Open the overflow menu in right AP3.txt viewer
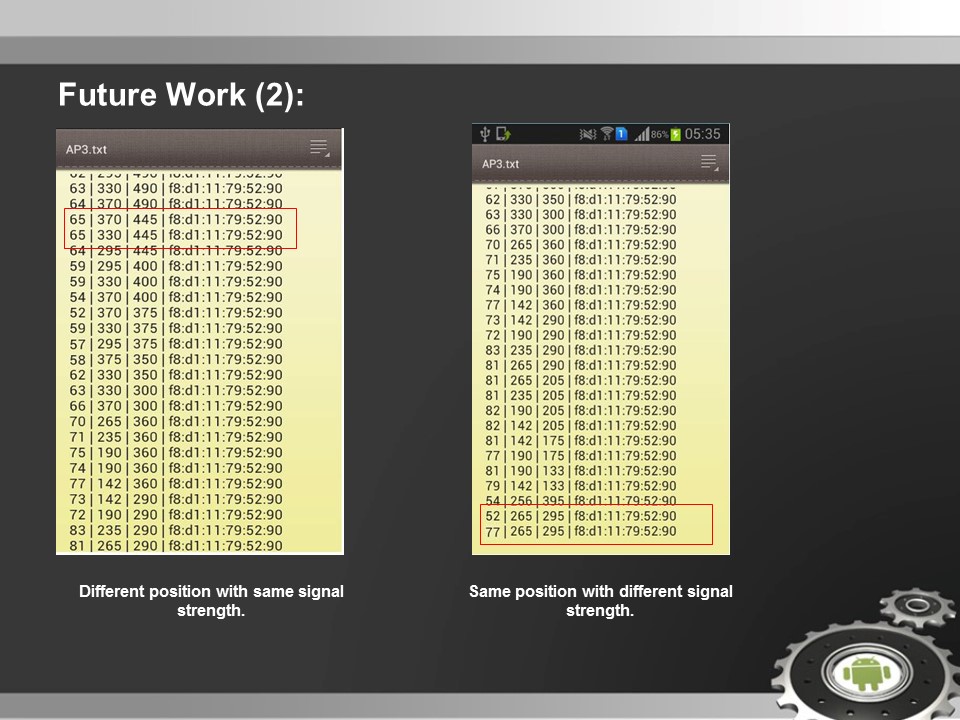This screenshot has width=960, height=720. [708, 161]
